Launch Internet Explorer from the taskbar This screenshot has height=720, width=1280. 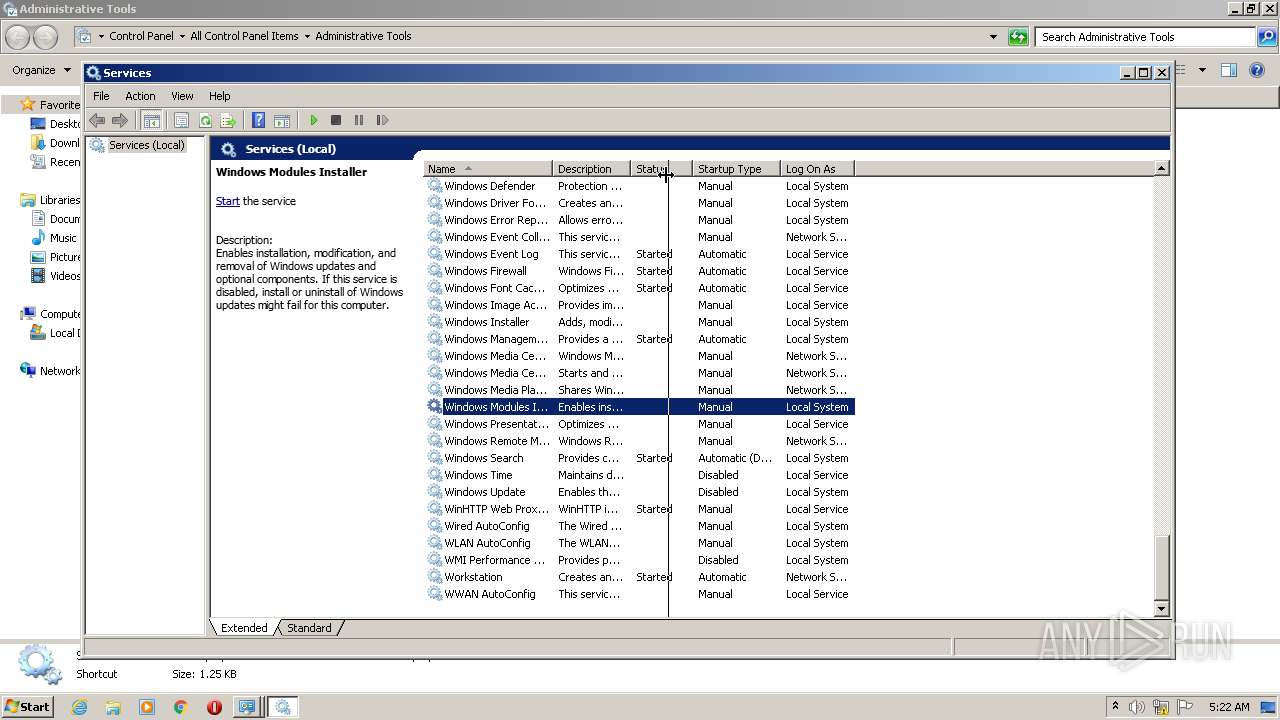pos(79,707)
